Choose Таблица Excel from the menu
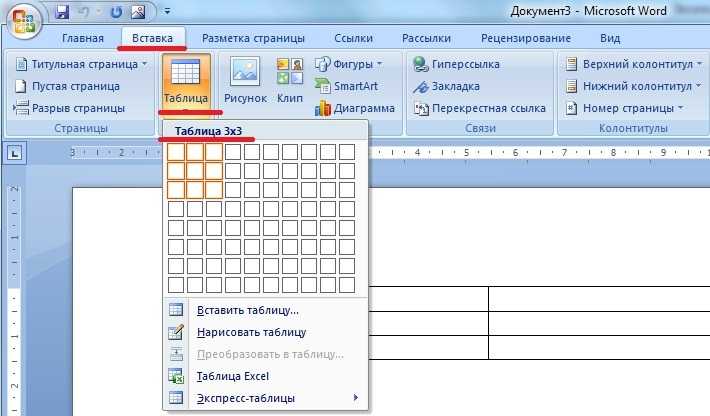 click(x=265, y=376)
